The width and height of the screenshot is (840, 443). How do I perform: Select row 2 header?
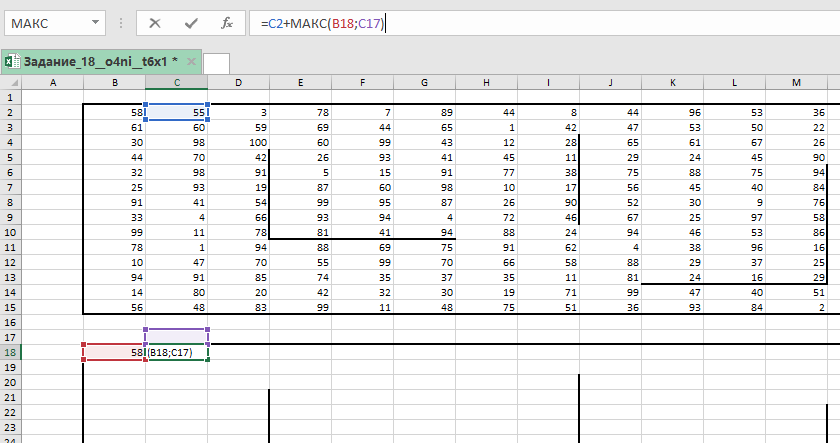coord(10,113)
